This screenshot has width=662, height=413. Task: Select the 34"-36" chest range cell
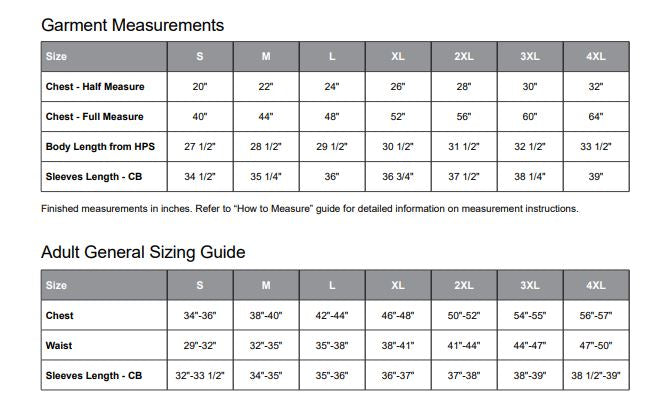(200, 315)
